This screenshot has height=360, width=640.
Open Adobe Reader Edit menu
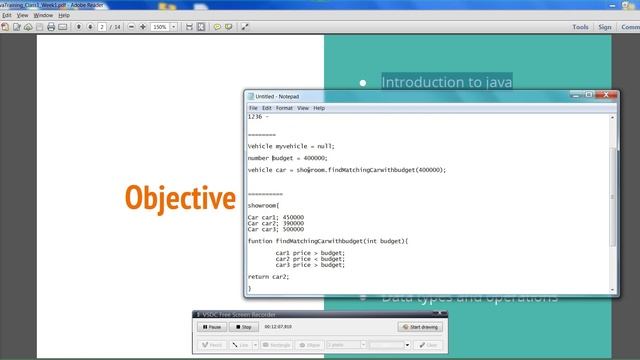[x=7, y=15]
